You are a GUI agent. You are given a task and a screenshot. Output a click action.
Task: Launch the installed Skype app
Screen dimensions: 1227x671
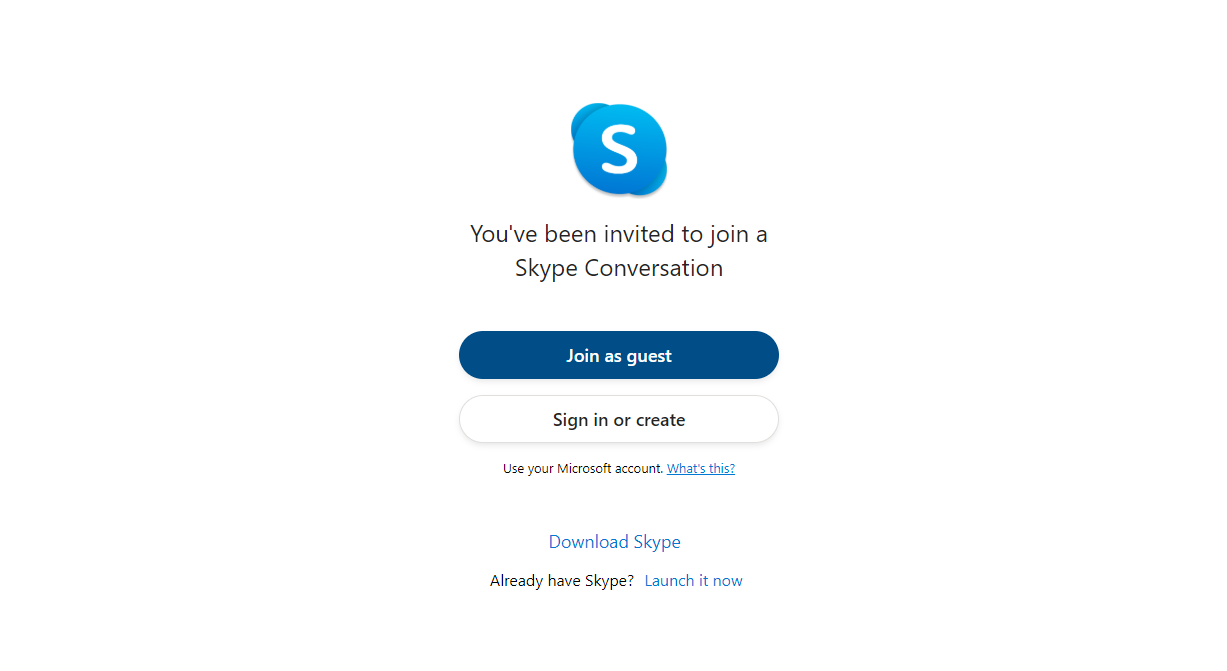[x=693, y=581]
